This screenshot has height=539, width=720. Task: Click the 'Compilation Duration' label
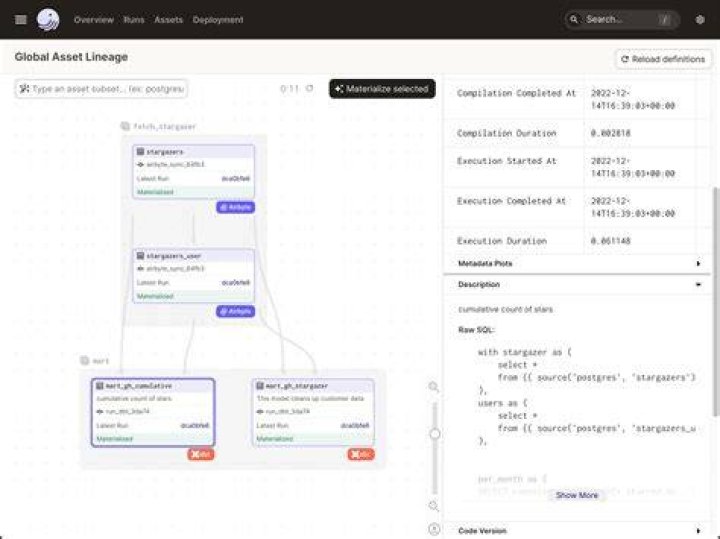click(x=506, y=133)
